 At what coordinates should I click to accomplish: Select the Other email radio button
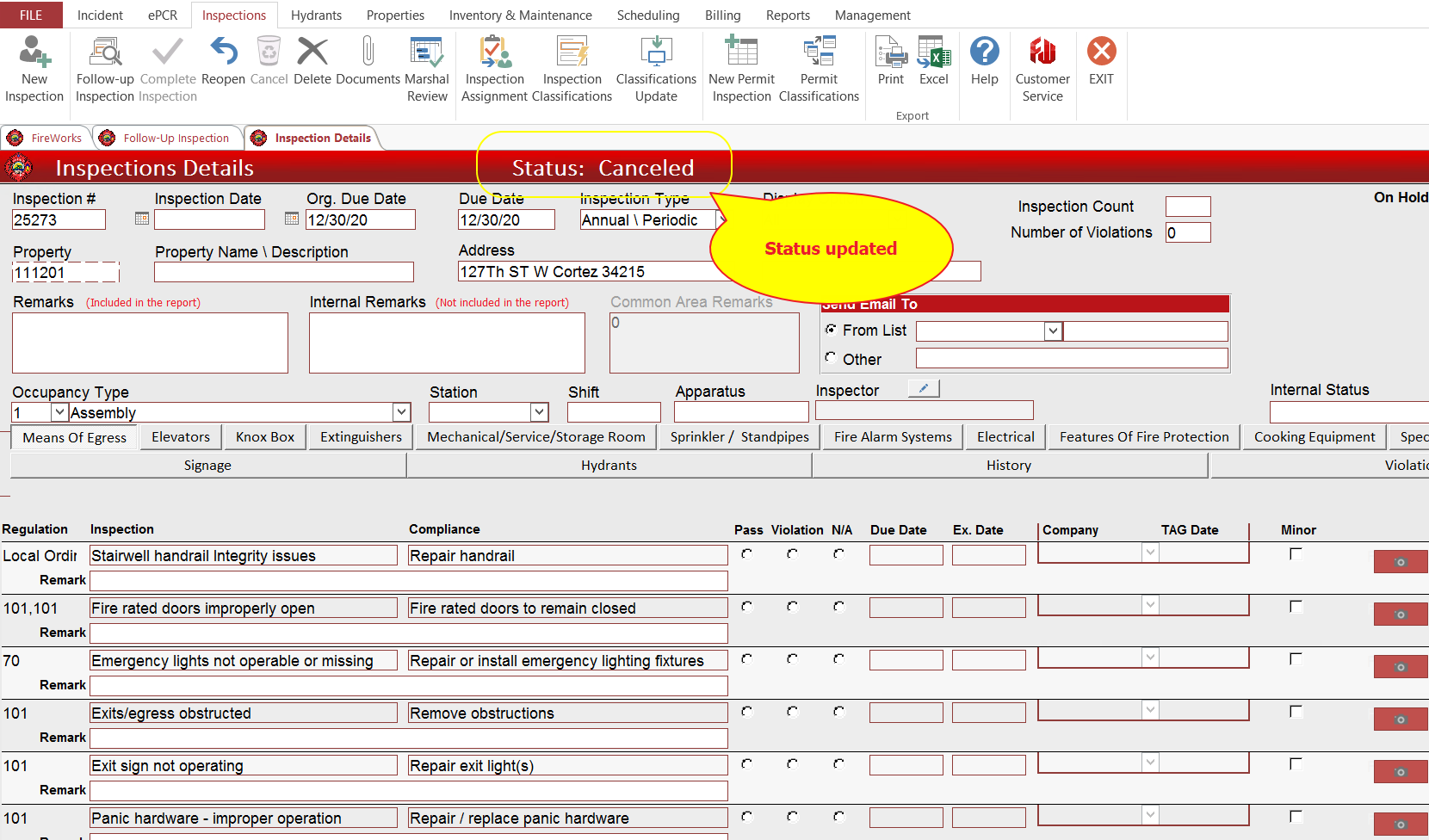pos(831,358)
